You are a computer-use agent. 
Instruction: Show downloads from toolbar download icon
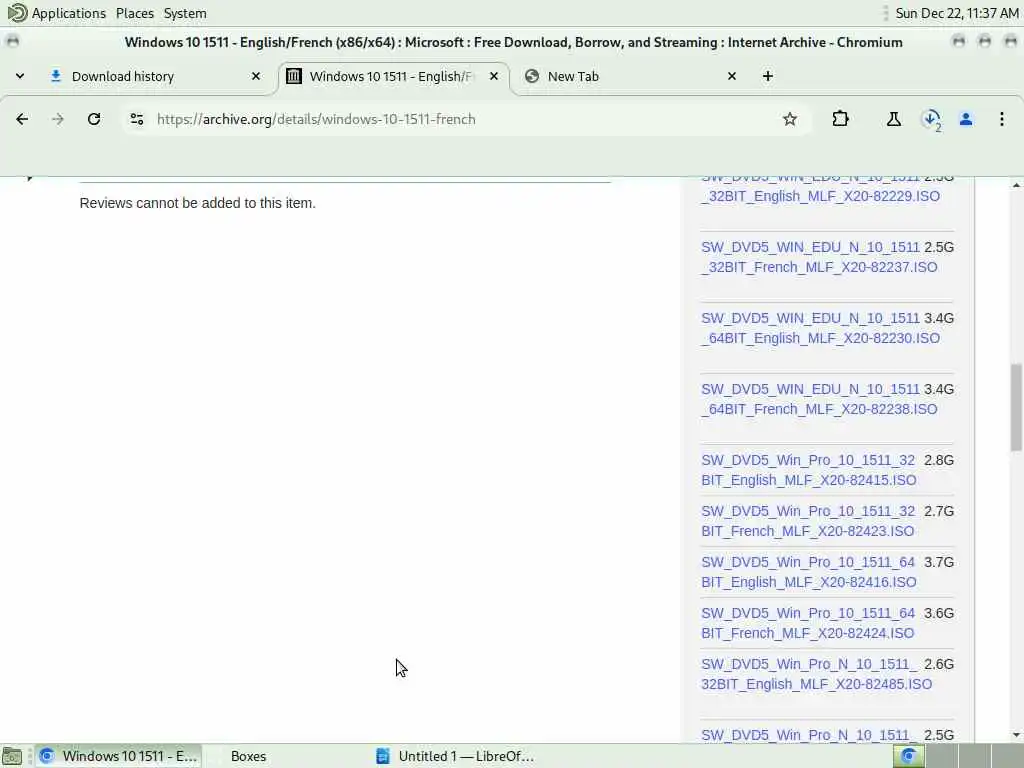[x=931, y=120]
